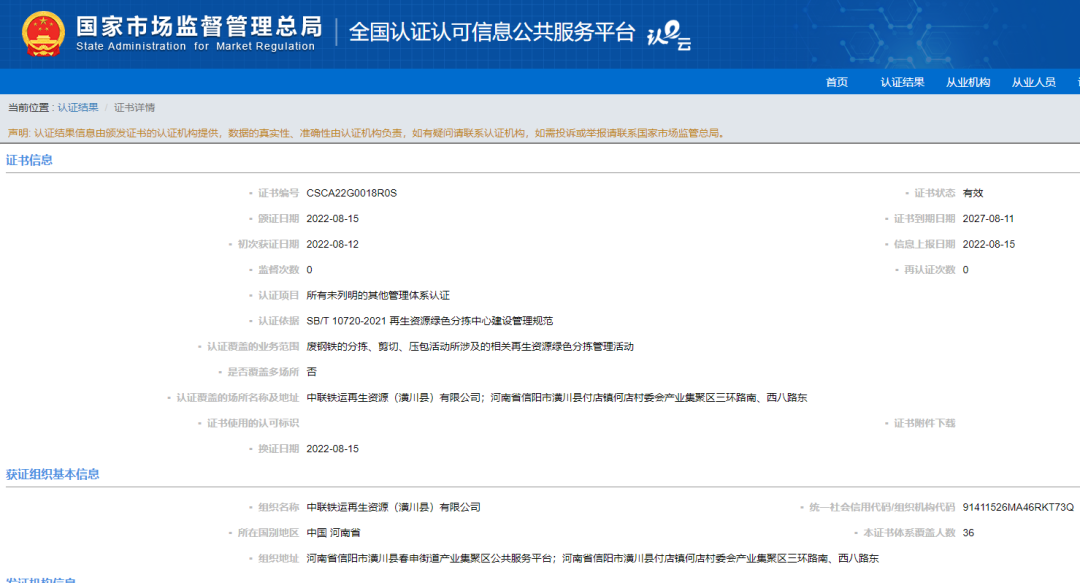Click the 认证依据 value SB/T 10720-2021

pyautogui.click(x=430, y=320)
